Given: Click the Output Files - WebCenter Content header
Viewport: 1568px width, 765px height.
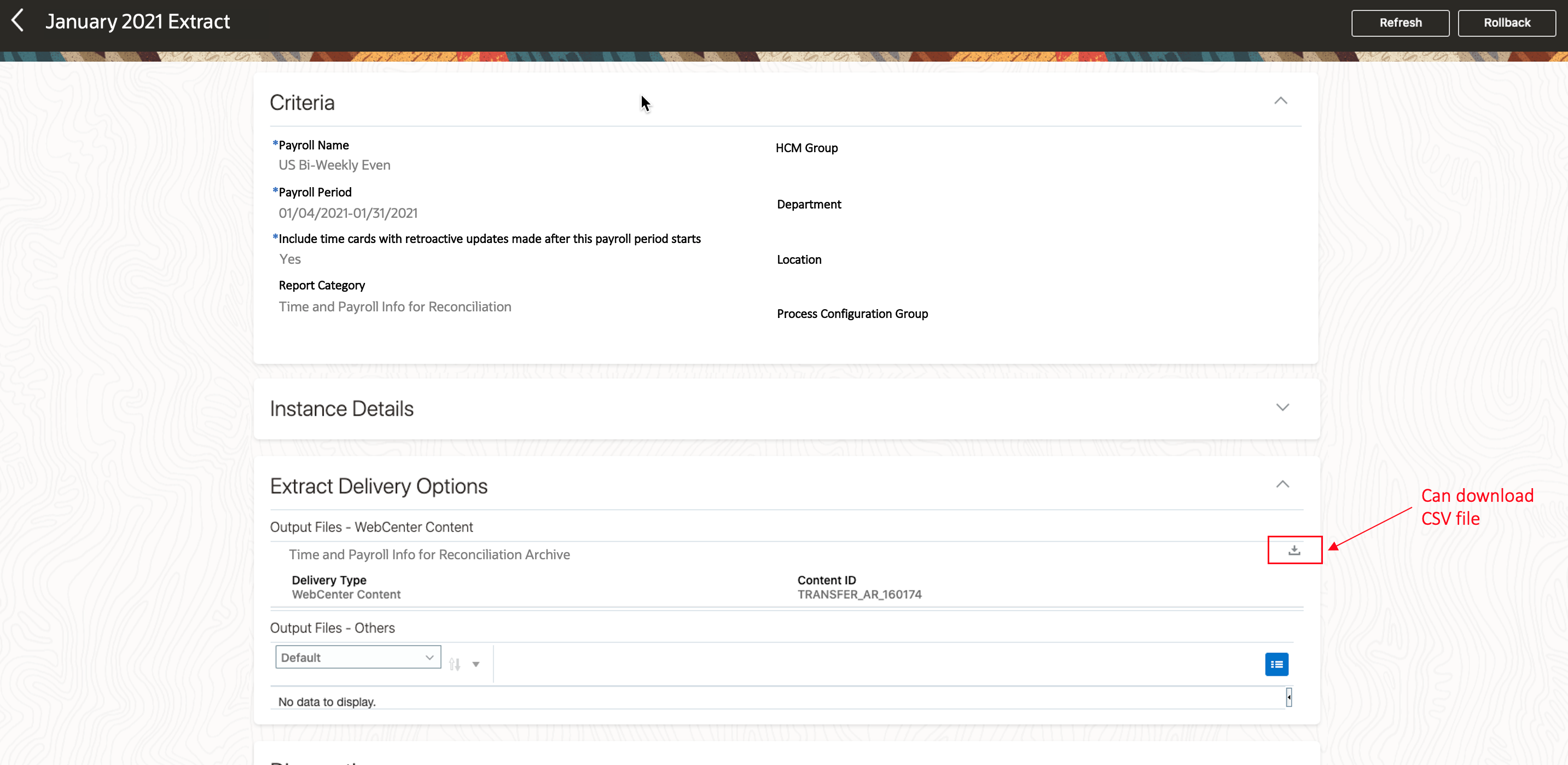Looking at the screenshot, I should point(371,526).
